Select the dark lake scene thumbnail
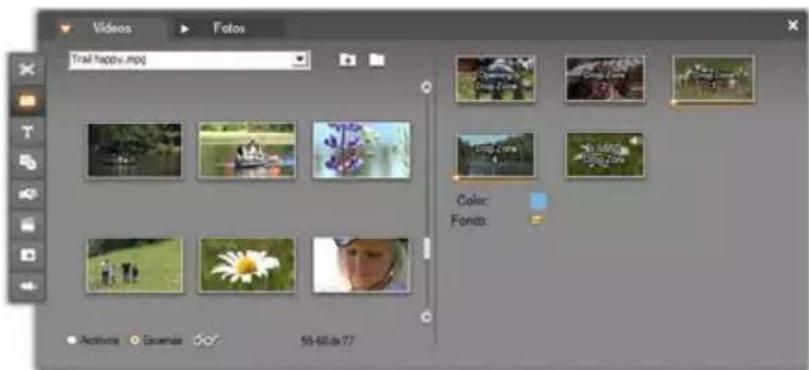Viewport: 809px width, 370px height. (x=135, y=150)
